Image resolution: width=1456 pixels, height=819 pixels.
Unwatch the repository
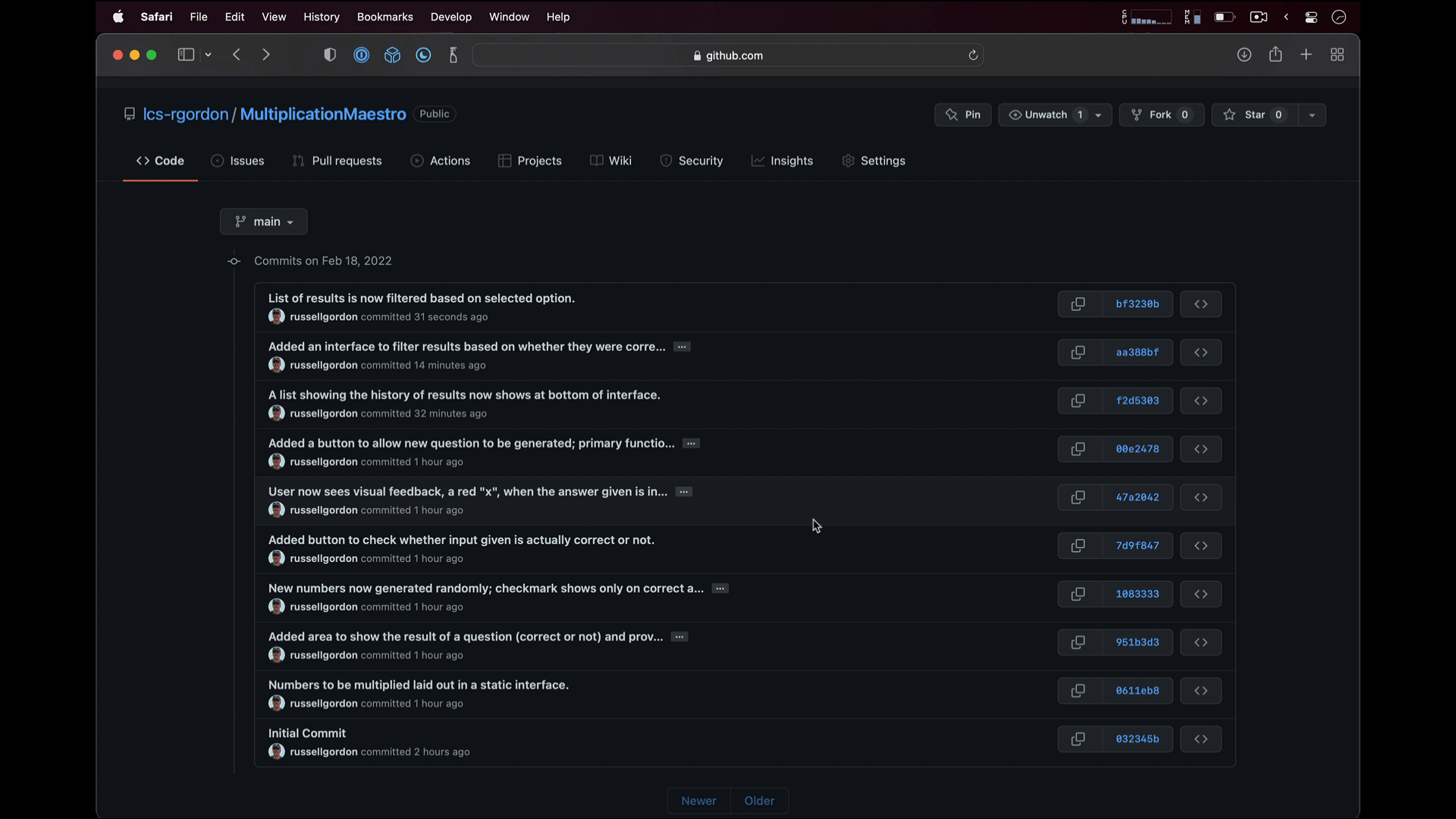(x=1045, y=115)
